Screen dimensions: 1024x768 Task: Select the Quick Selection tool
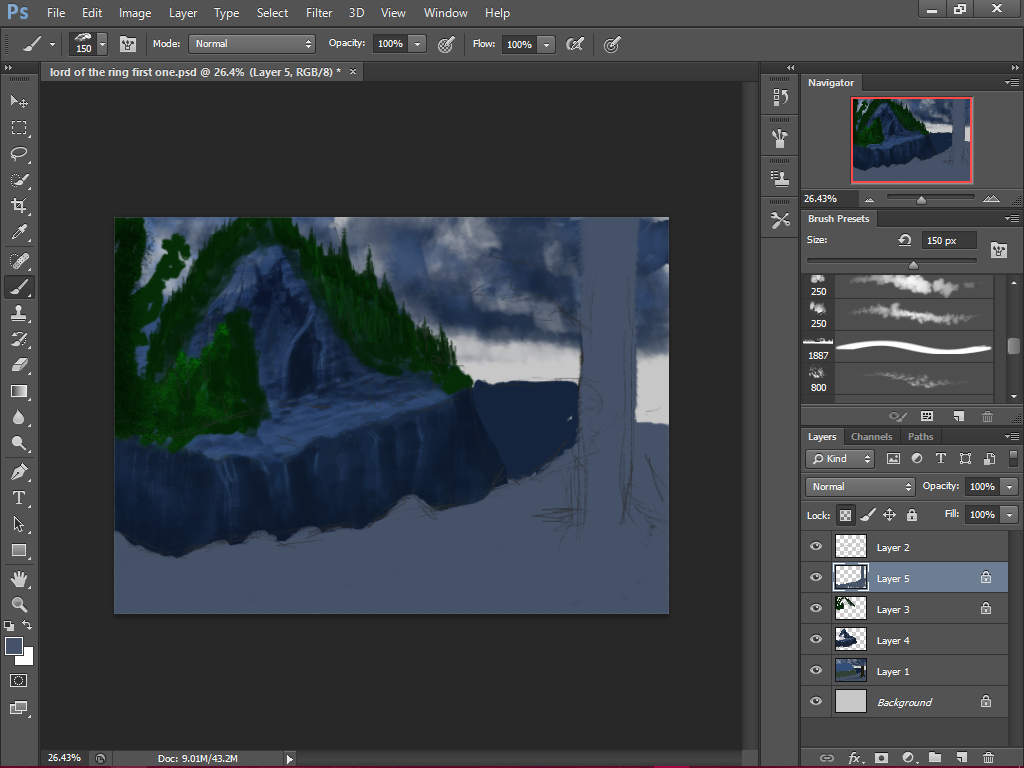(x=19, y=180)
